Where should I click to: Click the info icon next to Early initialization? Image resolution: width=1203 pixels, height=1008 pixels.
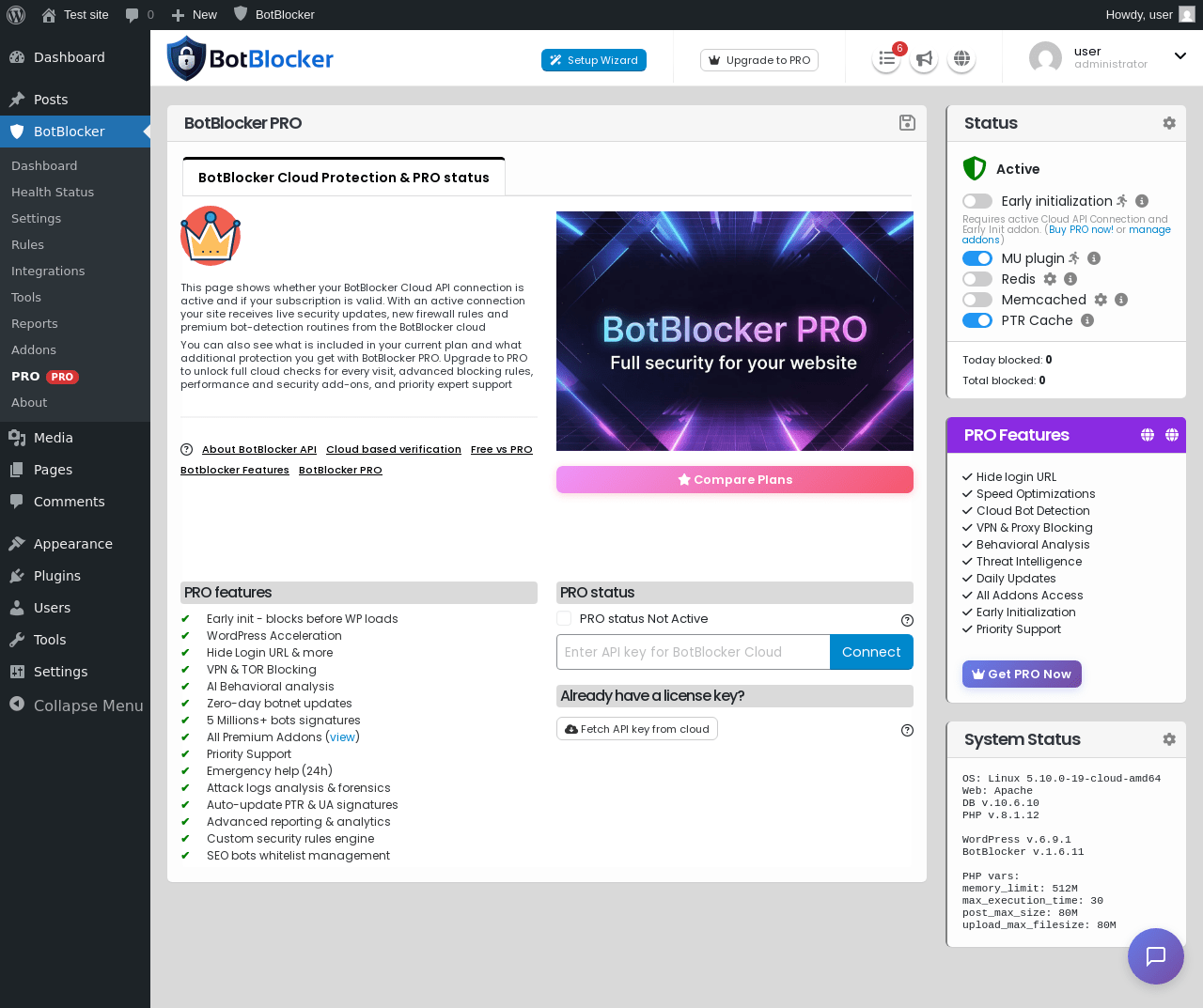point(1142,201)
